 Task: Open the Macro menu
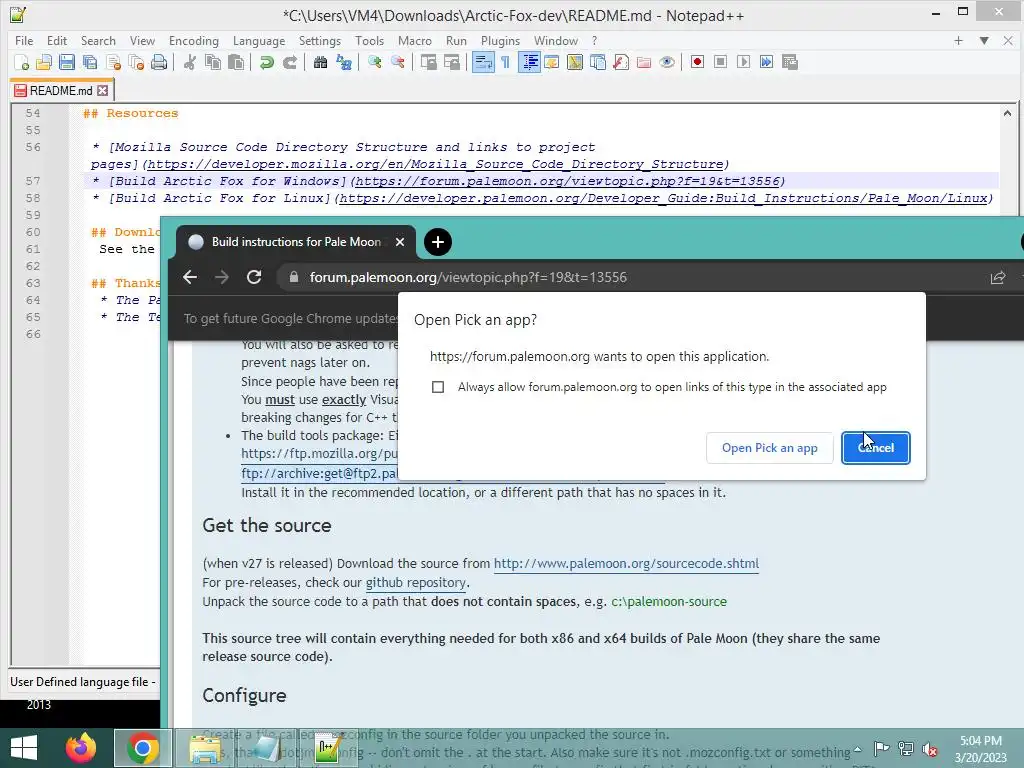[x=415, y=40]
